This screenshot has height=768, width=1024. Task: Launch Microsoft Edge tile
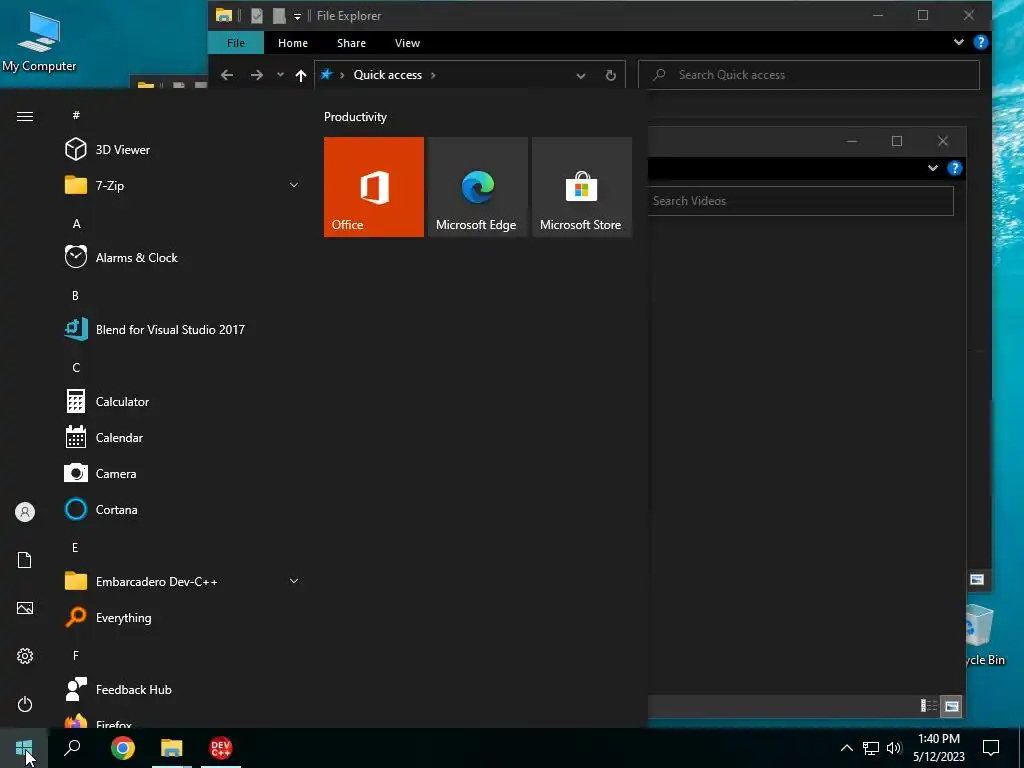pos(477,187)
